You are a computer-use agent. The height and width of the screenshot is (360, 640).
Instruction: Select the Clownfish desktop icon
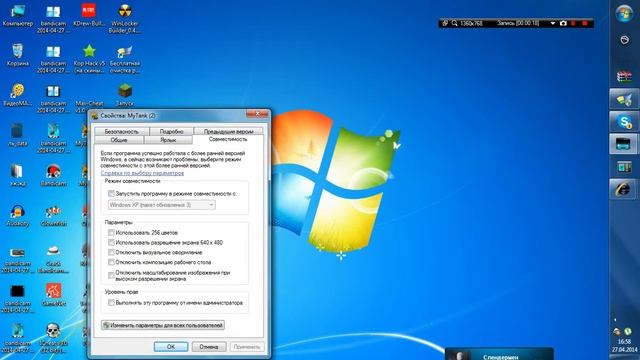click(53, 215)
